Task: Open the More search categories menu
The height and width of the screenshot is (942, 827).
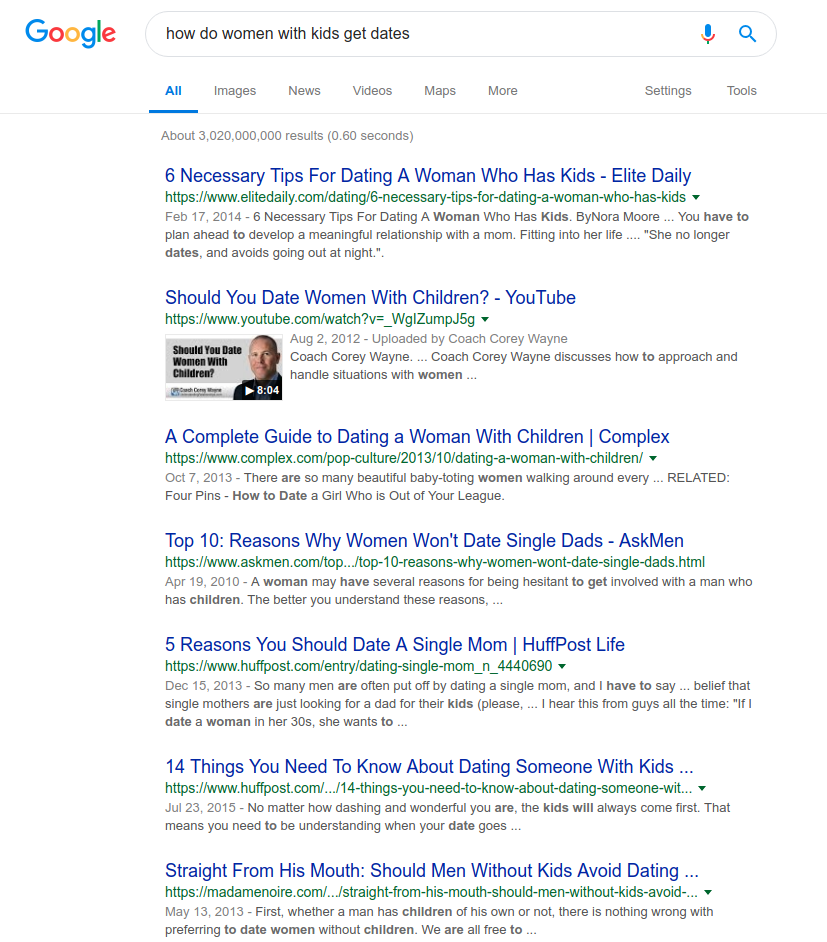Action: point(503,91)
